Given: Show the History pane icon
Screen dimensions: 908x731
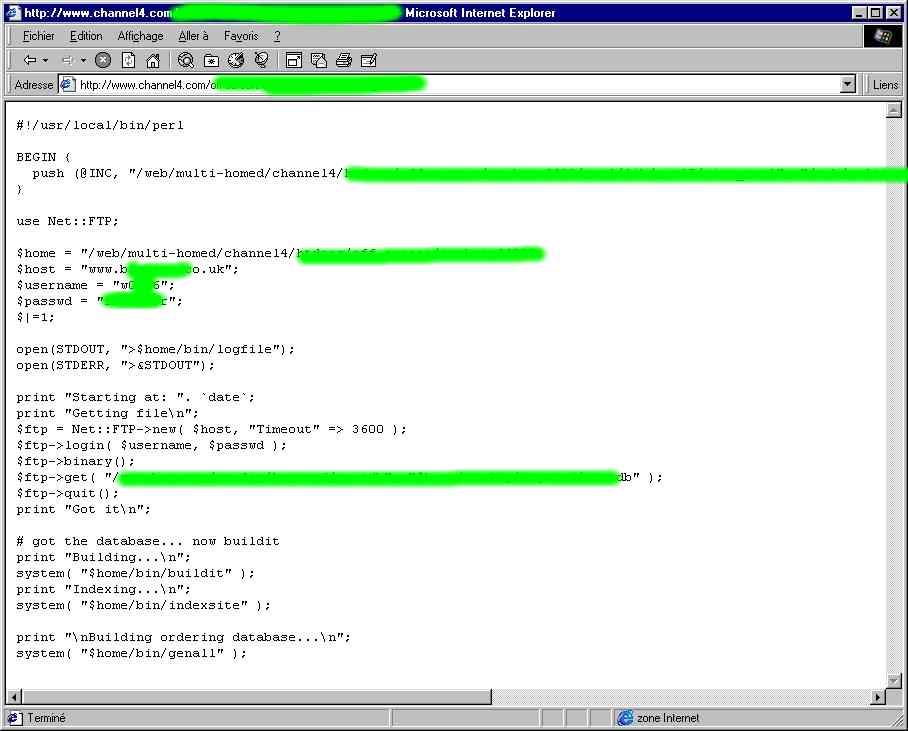Looking at the screenshot, I should [236, 60].
